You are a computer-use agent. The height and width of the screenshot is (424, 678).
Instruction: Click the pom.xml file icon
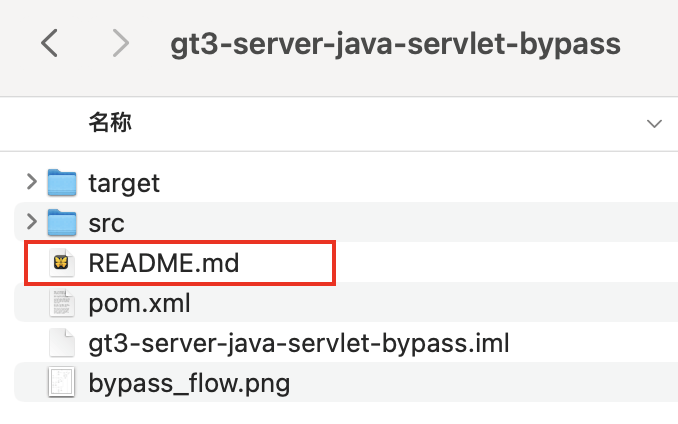click(x=63, y=302)
